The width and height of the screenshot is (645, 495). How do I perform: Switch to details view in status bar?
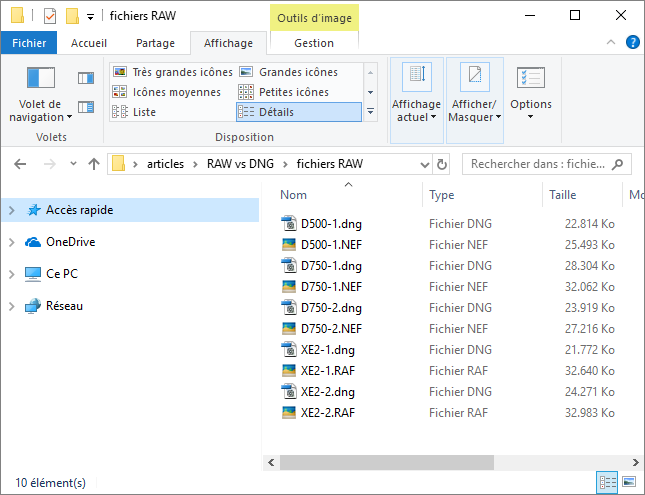coord(608,482)
